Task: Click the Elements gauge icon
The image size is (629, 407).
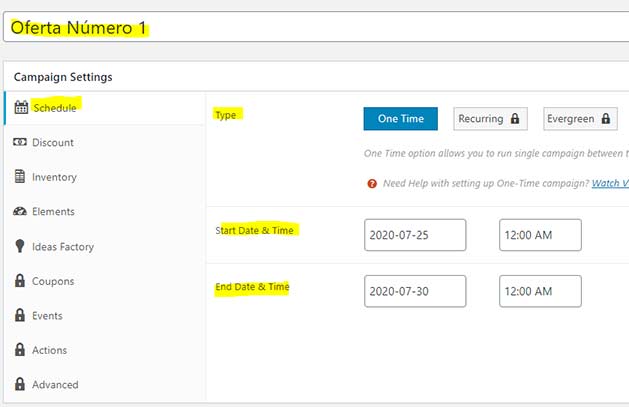Action: pos(20,211)
